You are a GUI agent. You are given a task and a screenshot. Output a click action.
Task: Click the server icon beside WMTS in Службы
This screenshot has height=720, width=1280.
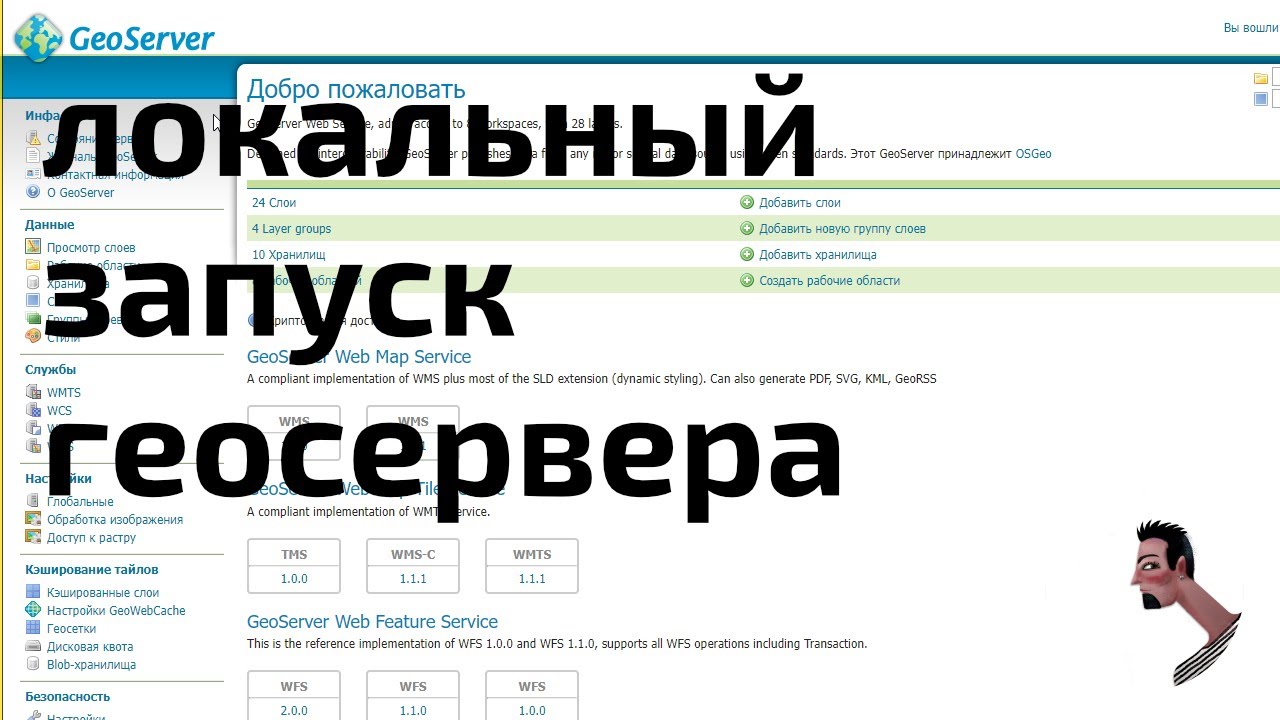33,392
